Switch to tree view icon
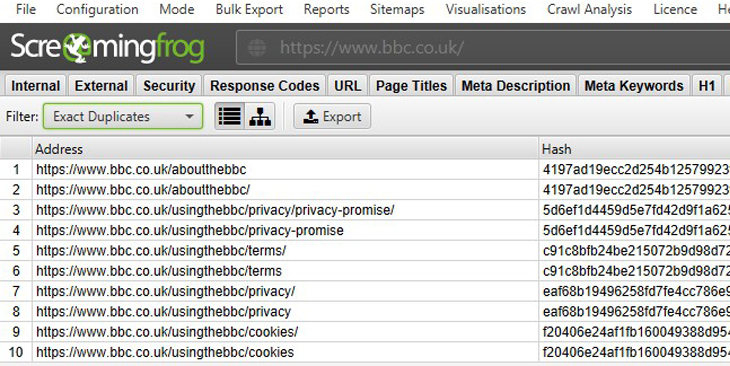 point(260,116)
